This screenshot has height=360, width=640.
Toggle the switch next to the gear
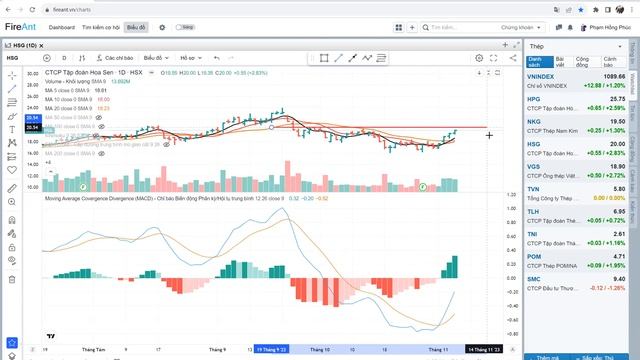click(x=185, y=27)
